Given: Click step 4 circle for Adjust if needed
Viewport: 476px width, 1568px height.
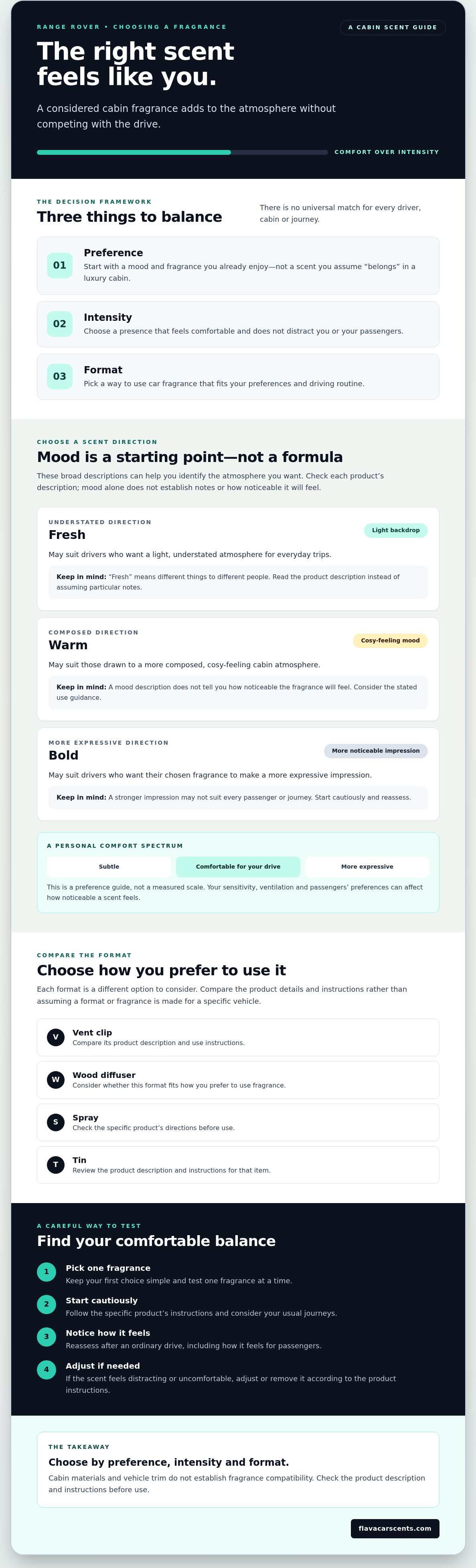Looking at the screenshot, I should tap(46, 1369).
